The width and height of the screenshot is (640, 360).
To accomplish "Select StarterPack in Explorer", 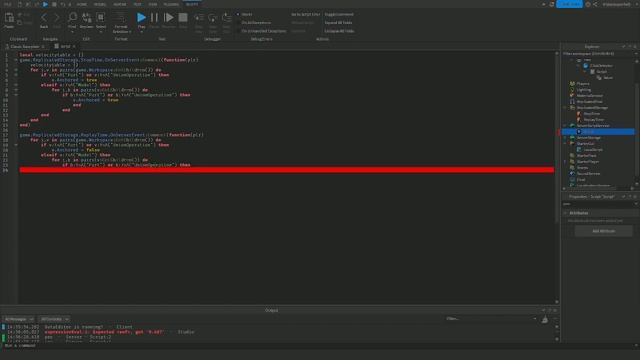I will tap(587, 156).
